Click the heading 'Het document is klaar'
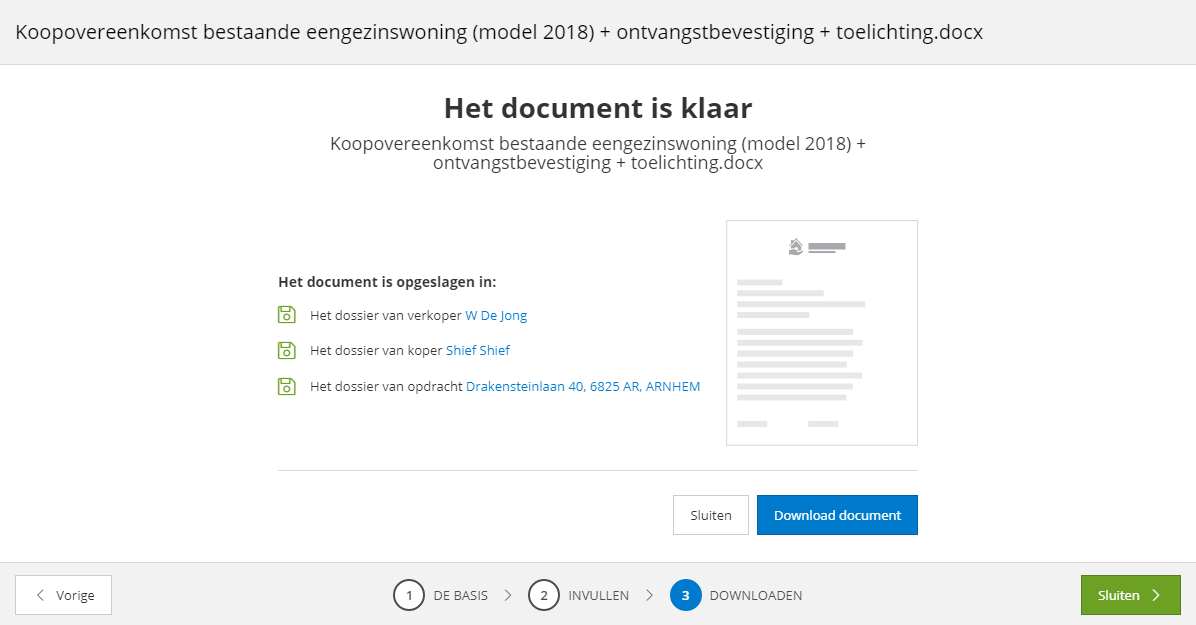The width and height of the screenshot is (1196, 625). (598, 108)
